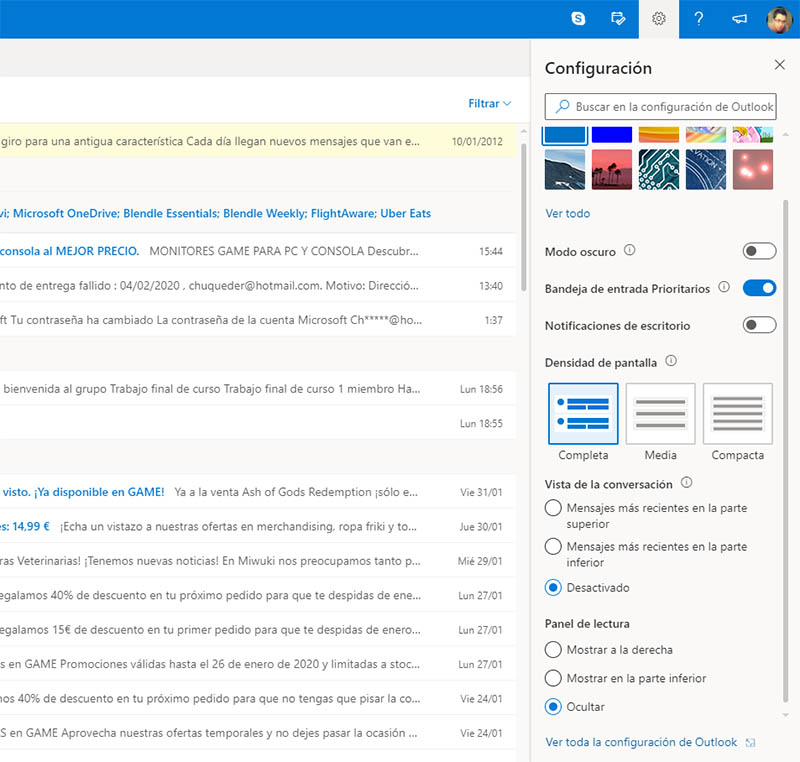Click the Ver todo themes link

pos(567,213)
